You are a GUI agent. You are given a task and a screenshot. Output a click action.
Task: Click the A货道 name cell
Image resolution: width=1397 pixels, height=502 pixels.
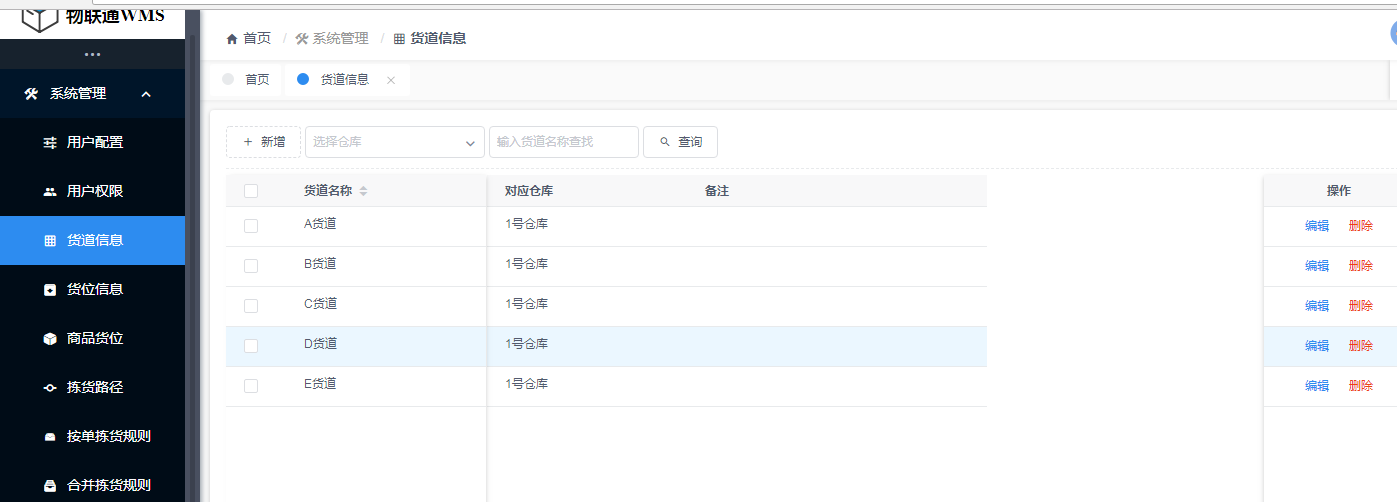pyautogui.click(x=320, y=224)
